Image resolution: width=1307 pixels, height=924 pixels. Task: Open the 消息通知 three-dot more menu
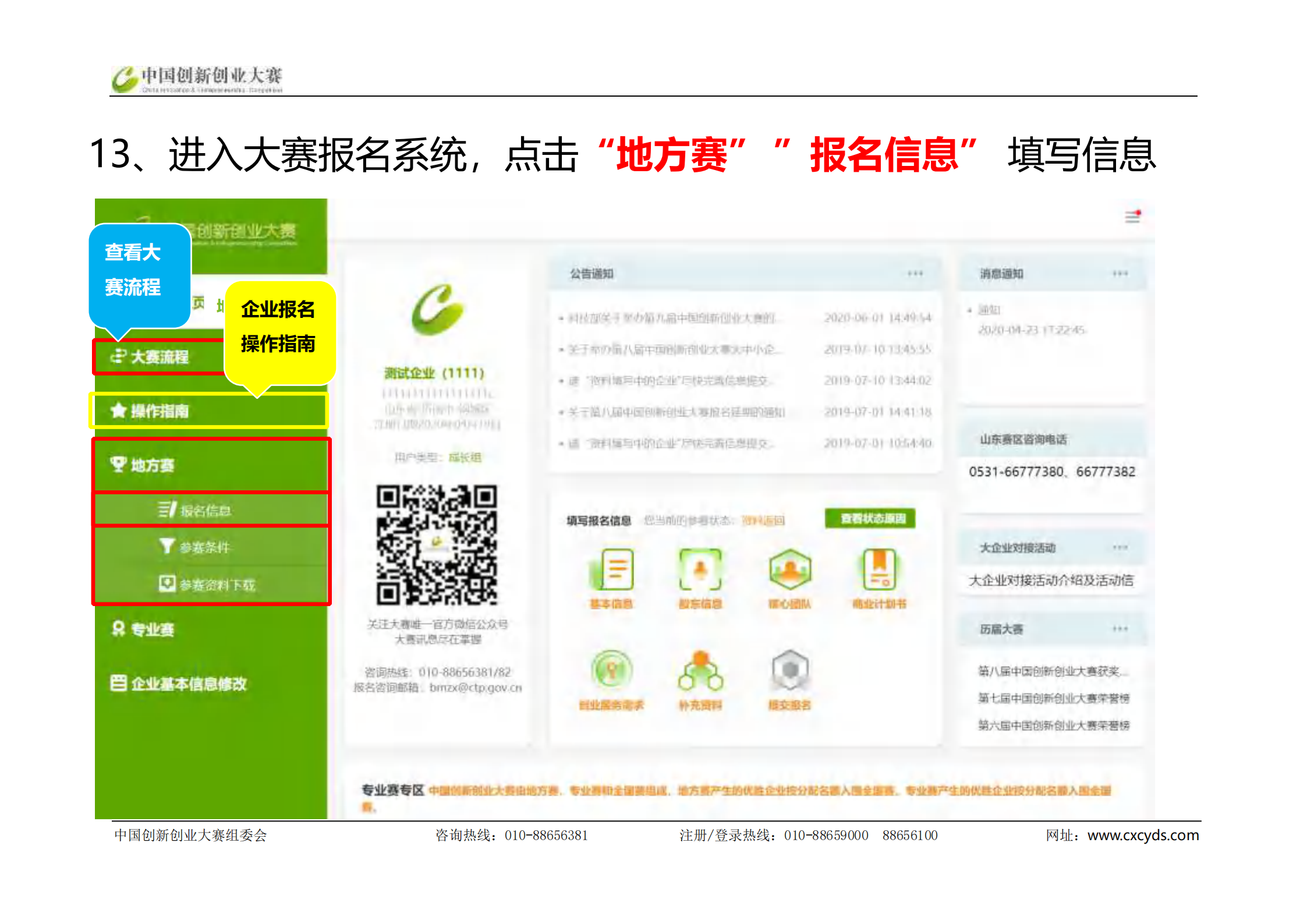[x=1120, y=274]
